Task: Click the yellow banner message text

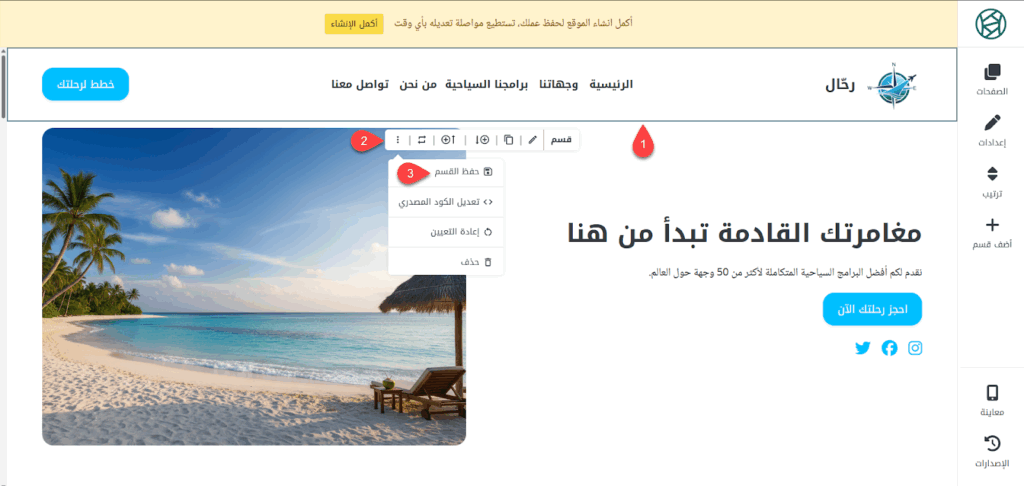Action: tap(513, 24)
